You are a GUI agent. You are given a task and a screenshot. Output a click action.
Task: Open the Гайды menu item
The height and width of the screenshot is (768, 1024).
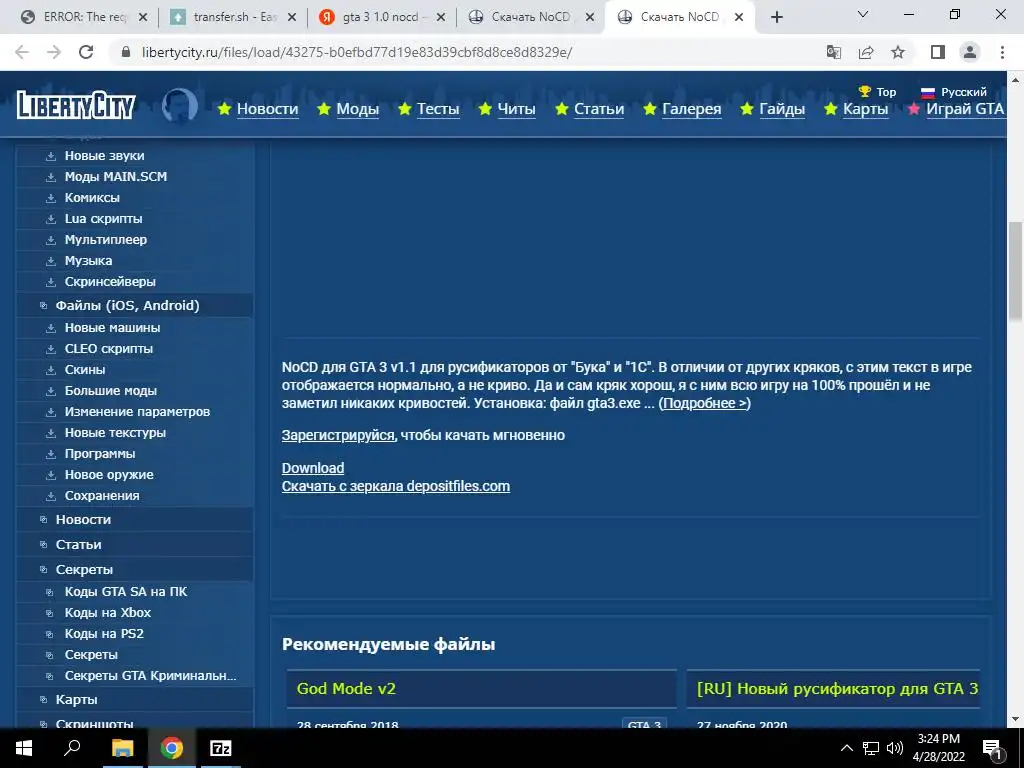pyautogui.click(x=782, y=108)
